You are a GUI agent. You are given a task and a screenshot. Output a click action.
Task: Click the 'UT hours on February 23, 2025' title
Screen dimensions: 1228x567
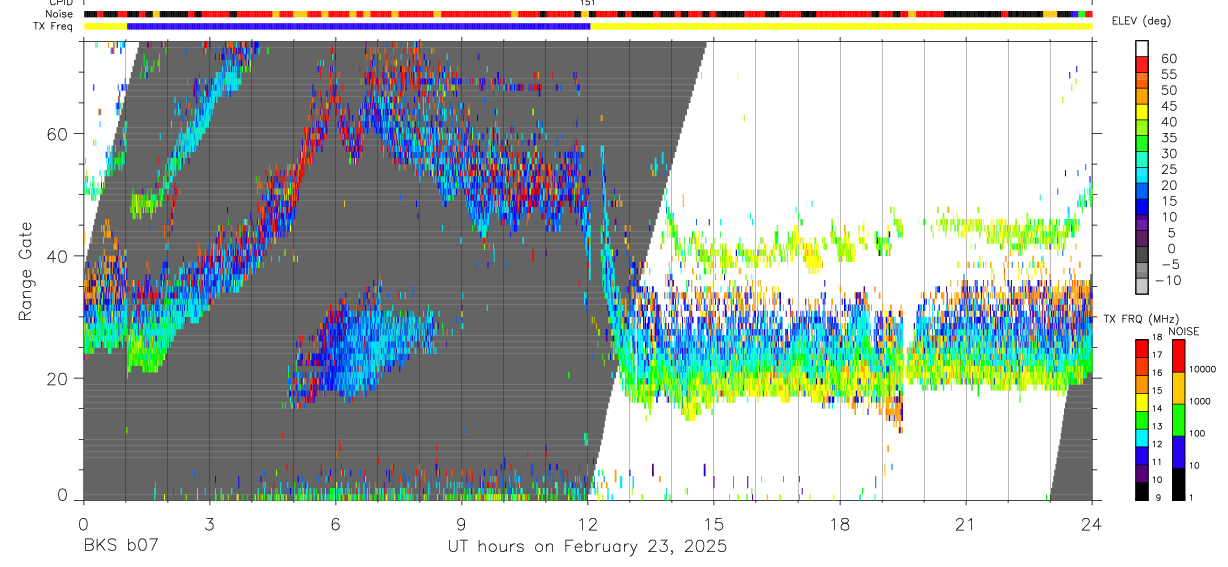coord(588,547)
